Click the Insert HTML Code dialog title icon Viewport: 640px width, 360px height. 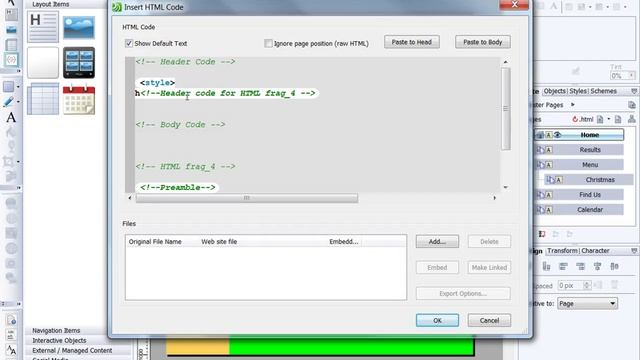tap(117, 7)
